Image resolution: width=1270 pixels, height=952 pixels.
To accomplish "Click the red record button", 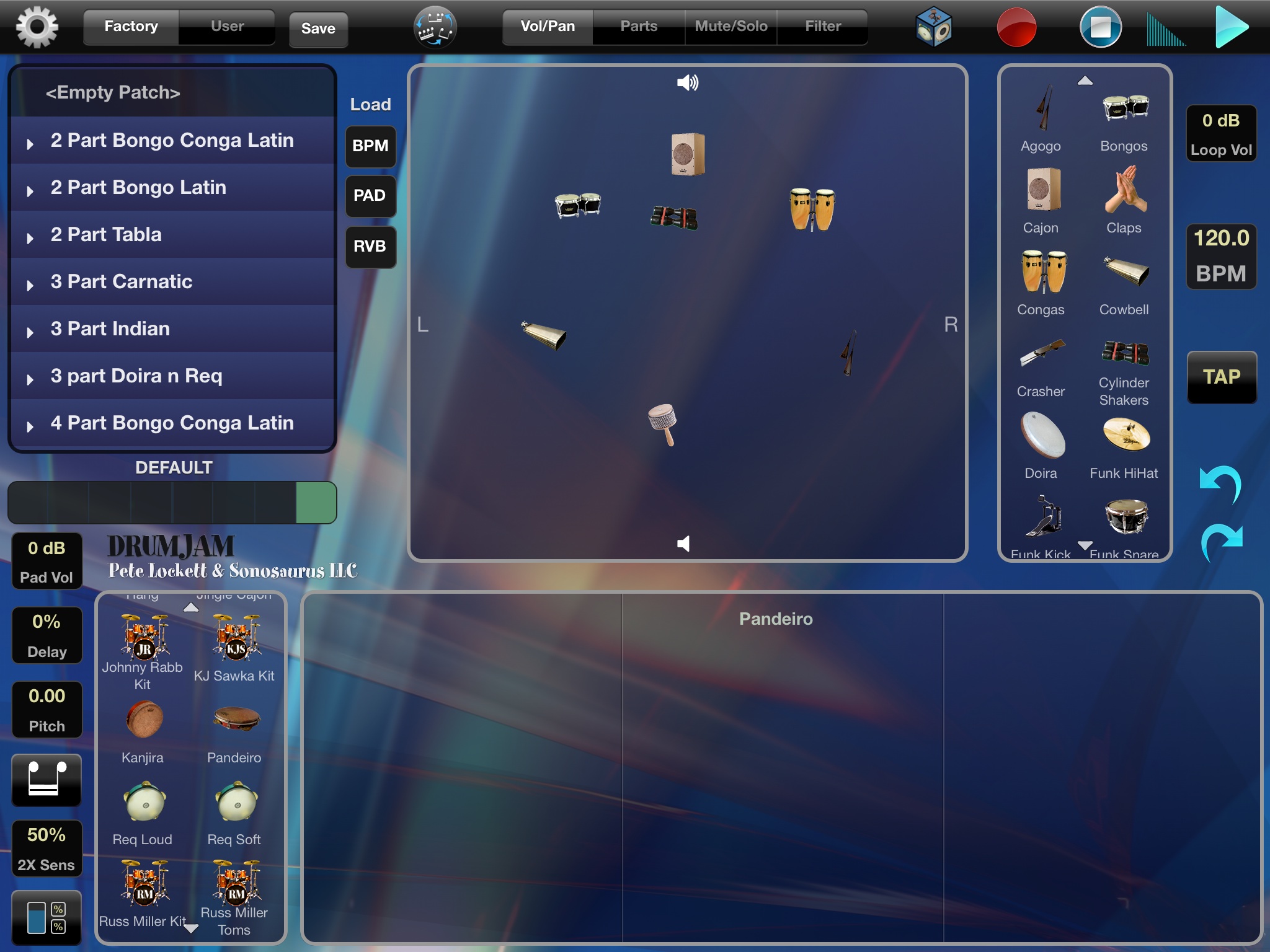I will [1016, 28].
